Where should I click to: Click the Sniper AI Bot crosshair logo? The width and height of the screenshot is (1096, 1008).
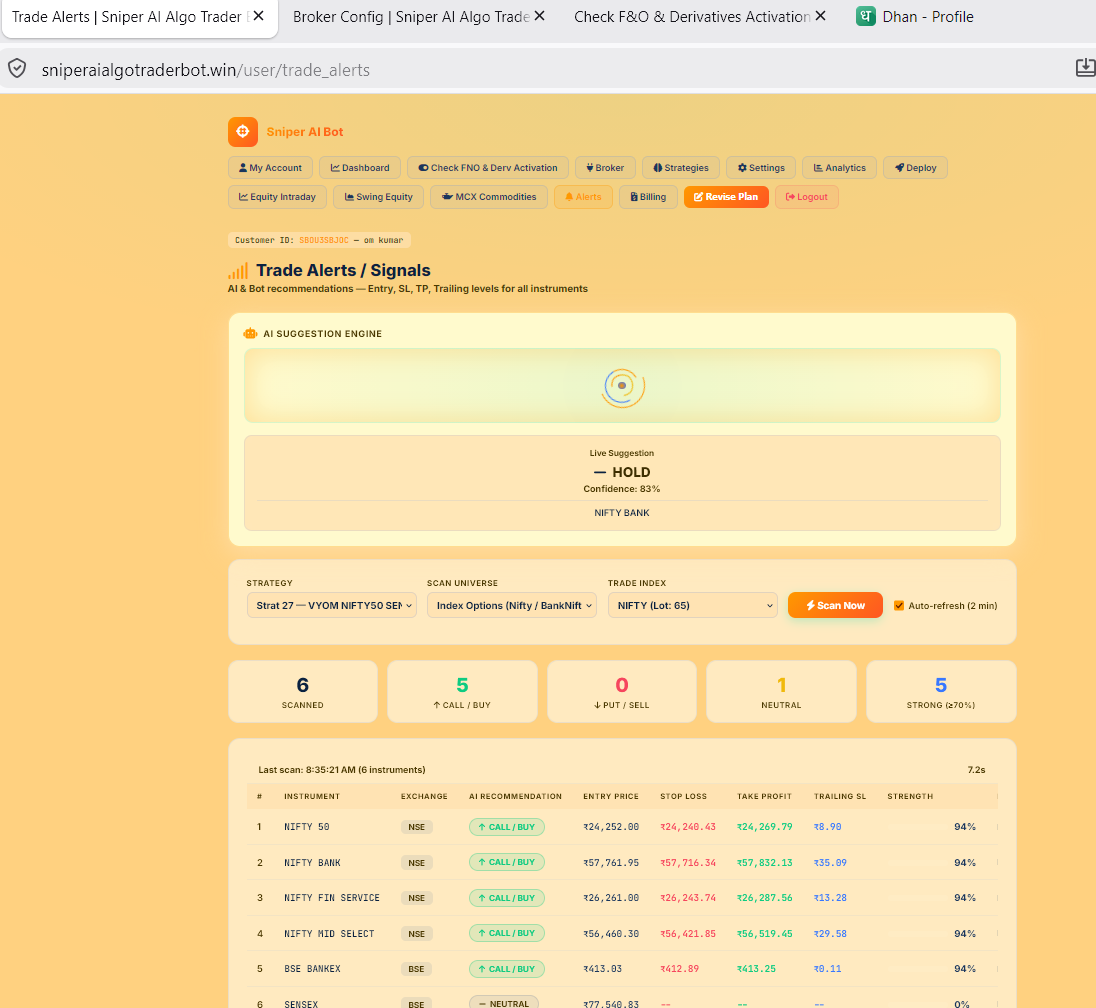point(243,131)
